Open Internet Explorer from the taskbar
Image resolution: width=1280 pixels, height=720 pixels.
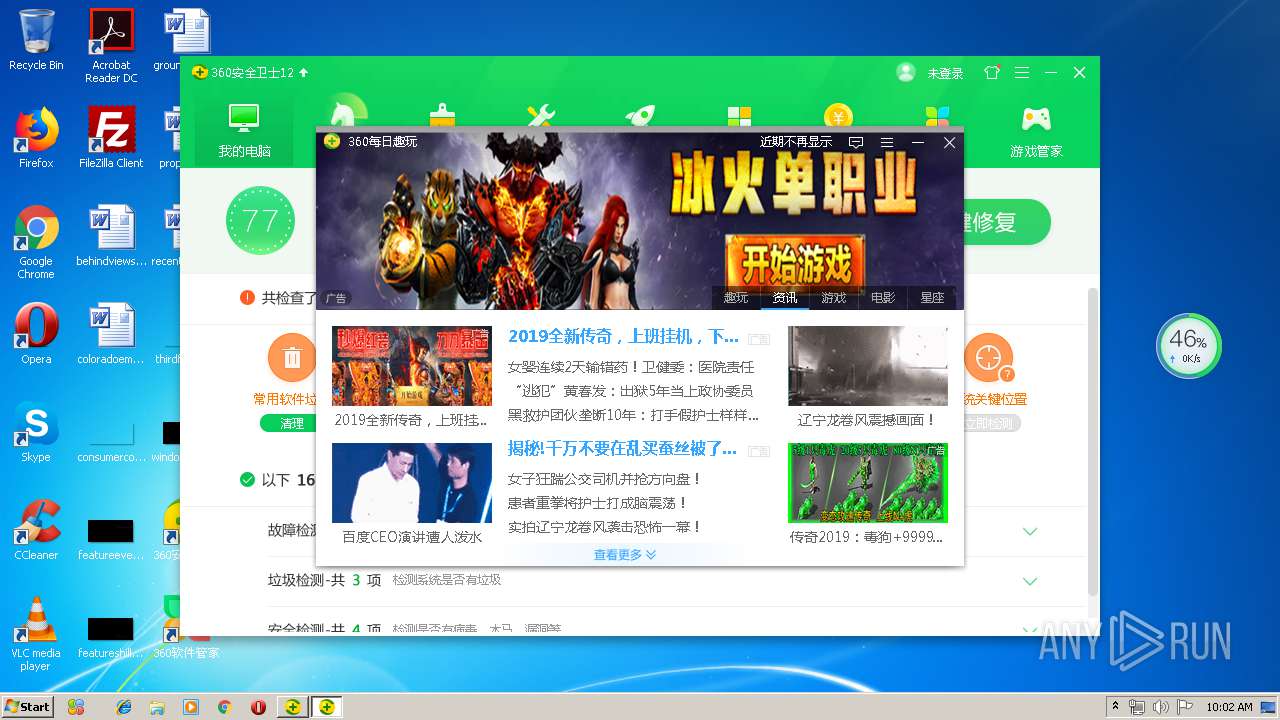pos(124,706)
